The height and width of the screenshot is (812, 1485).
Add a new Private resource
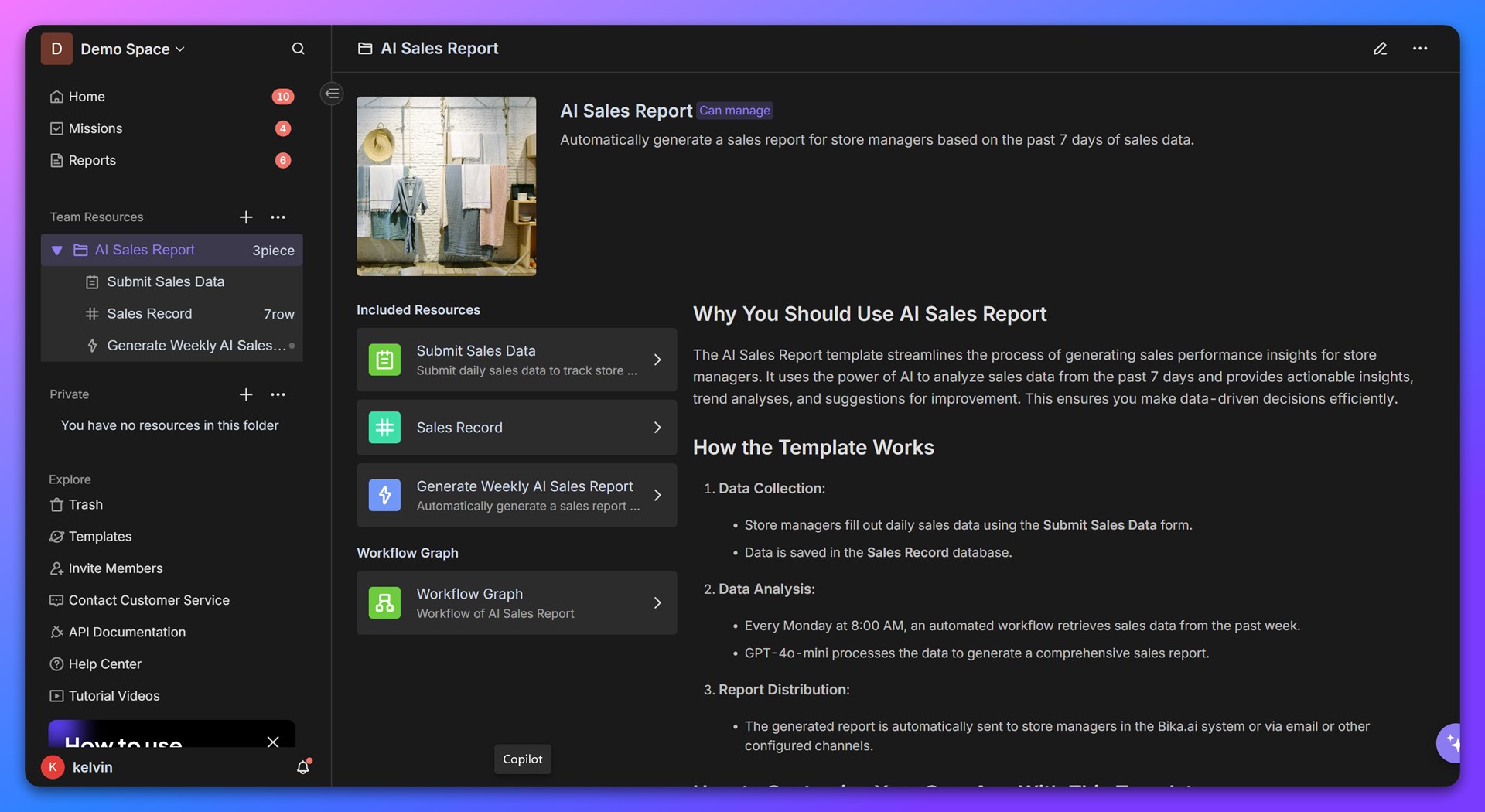click(246, 394)
